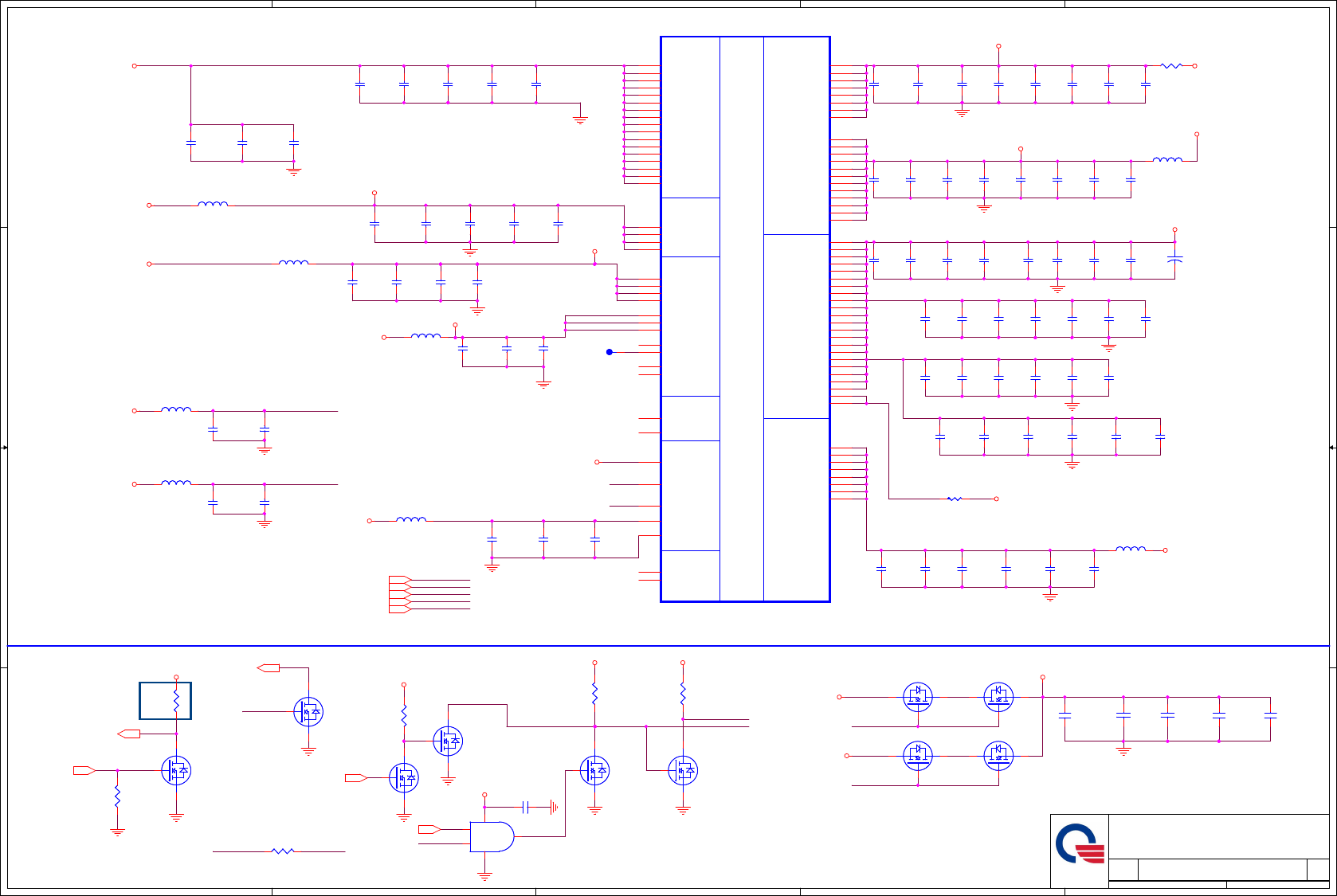Select the upper inductor of the two isolated left filters
Viewport: 1337px width, 896px height.
tap(176, 409)
